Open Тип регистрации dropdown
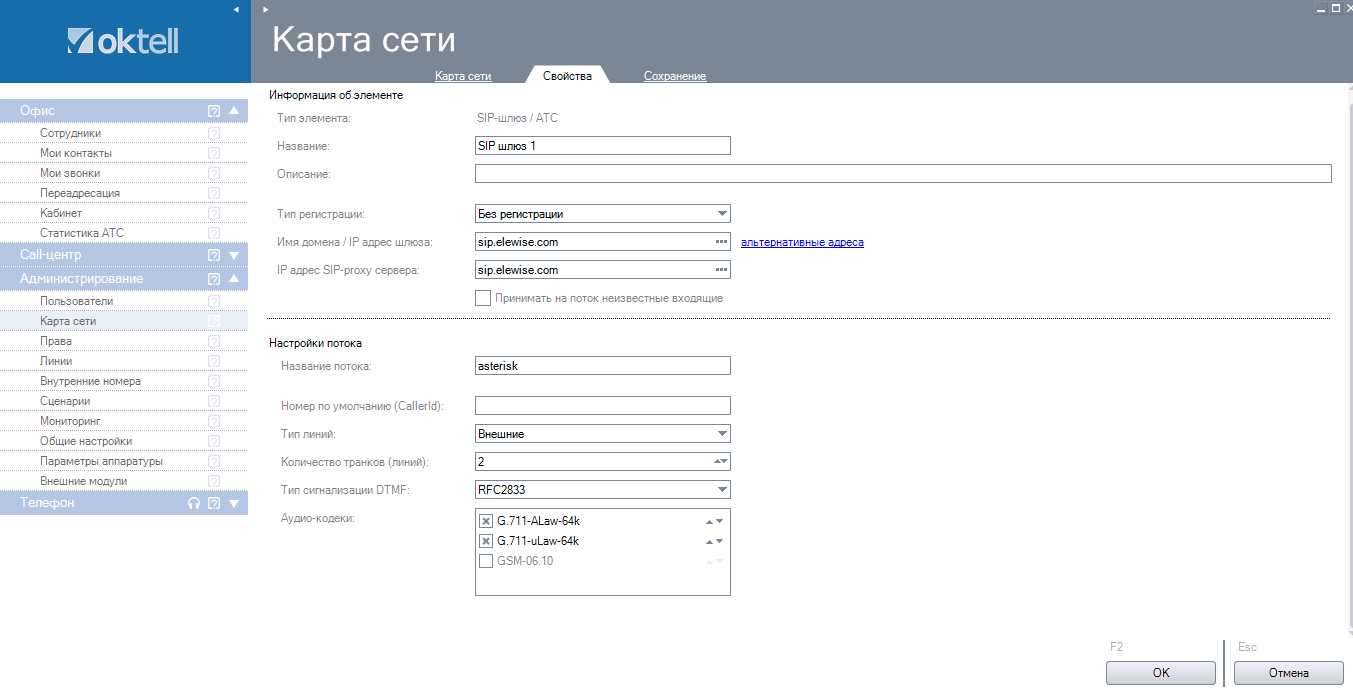 [x=721, y=214]
